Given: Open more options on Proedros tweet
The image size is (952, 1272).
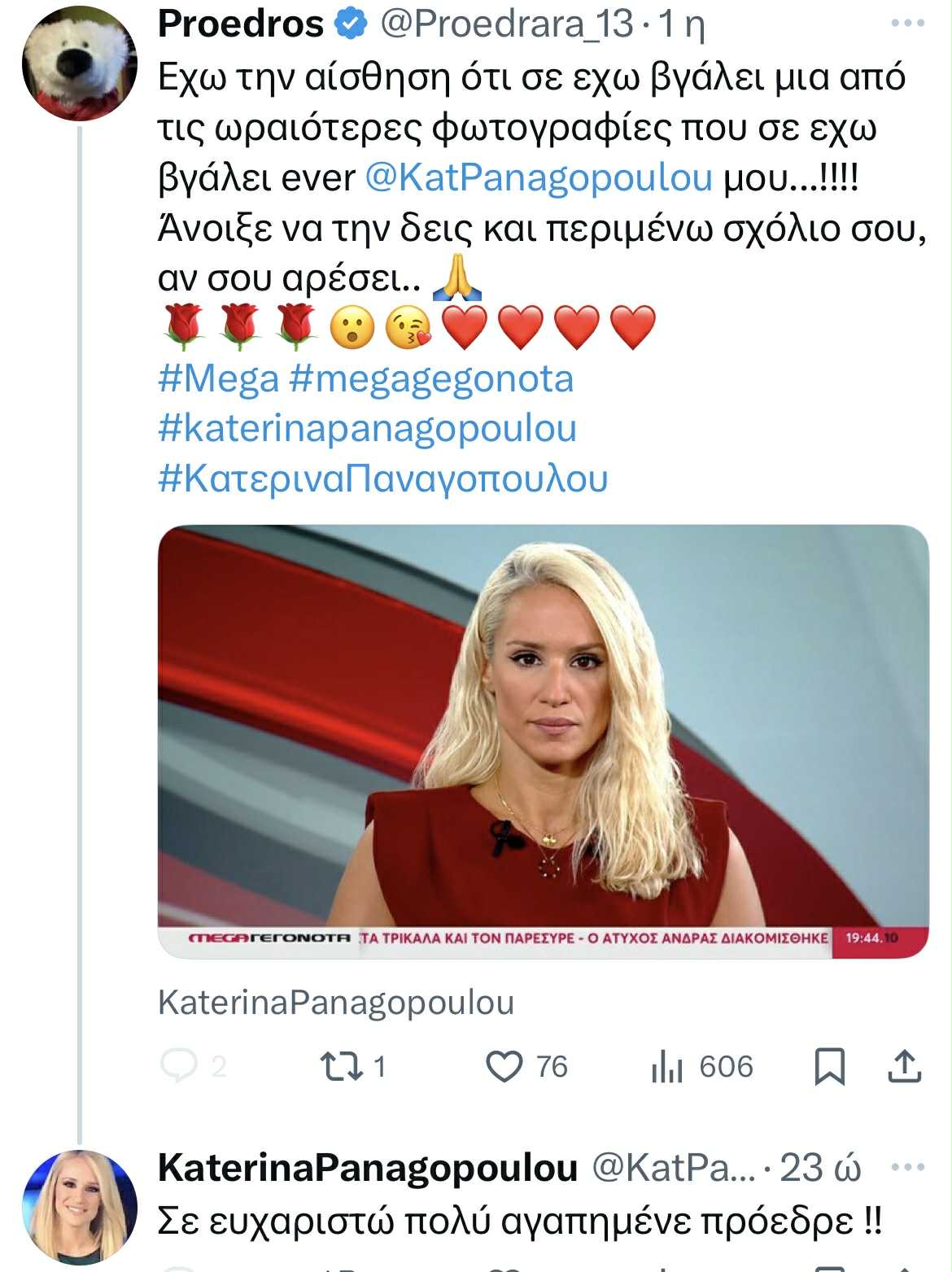Looking at the screenshot, I should point(908,24).
